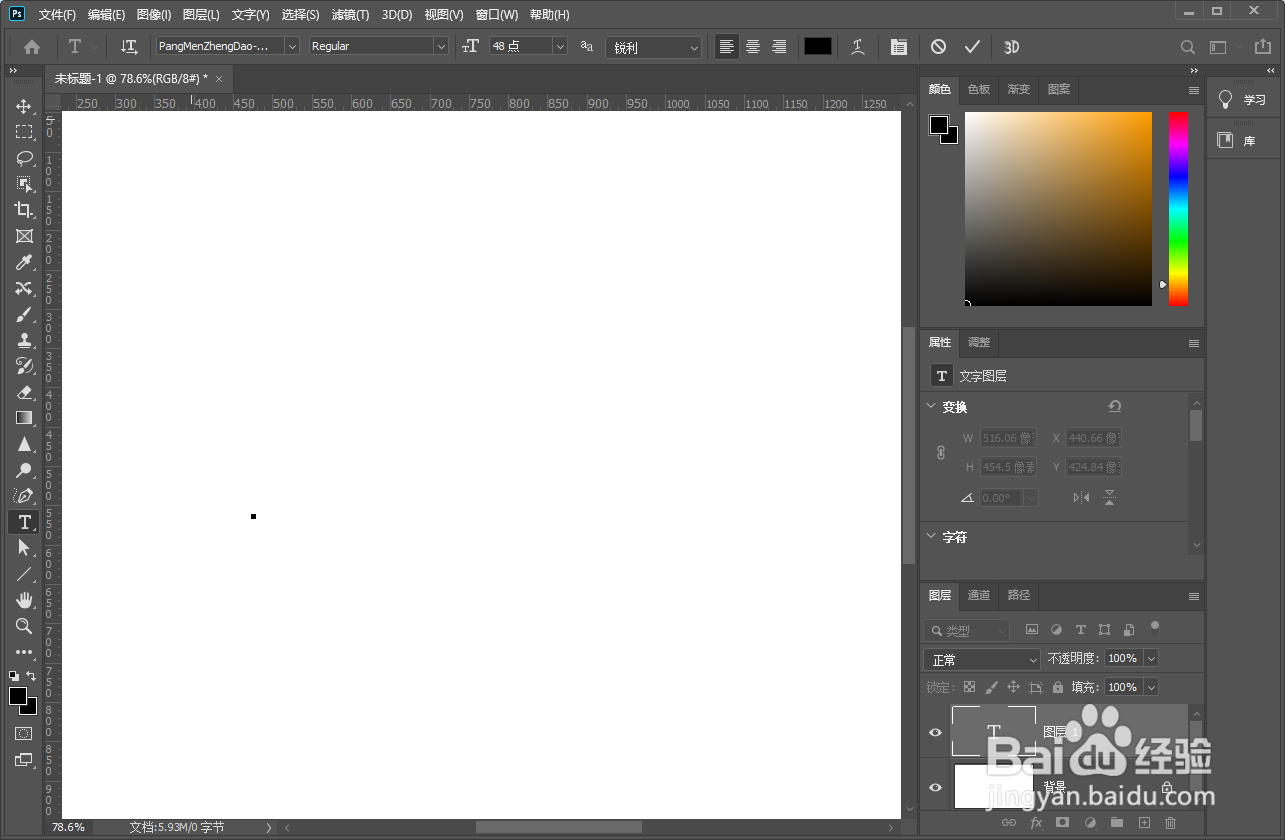
Task: Select the Gradient tool
Action: click(x=24, y=418)
